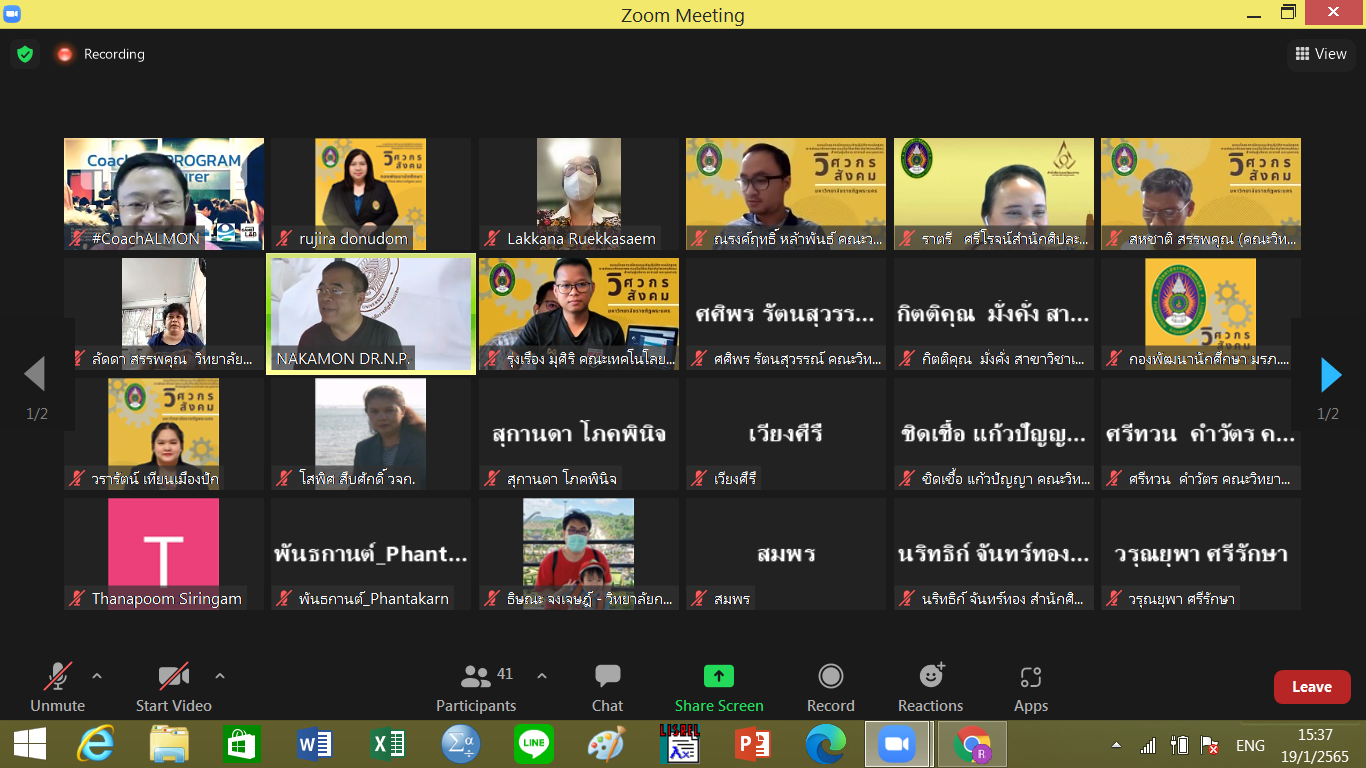Image resolution: width=1366 pixels, height=768 pixels.
Task: Open Microsoft Word from the taskbar
Action: coord(315,744)
